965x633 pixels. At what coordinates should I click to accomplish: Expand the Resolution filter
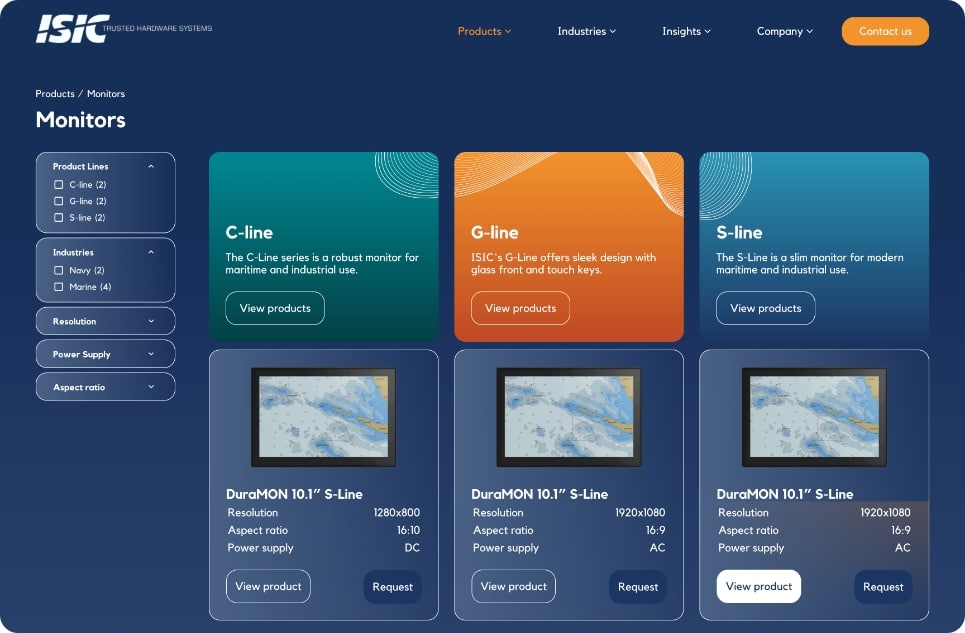pyautogui.click(x=105, y=321)
